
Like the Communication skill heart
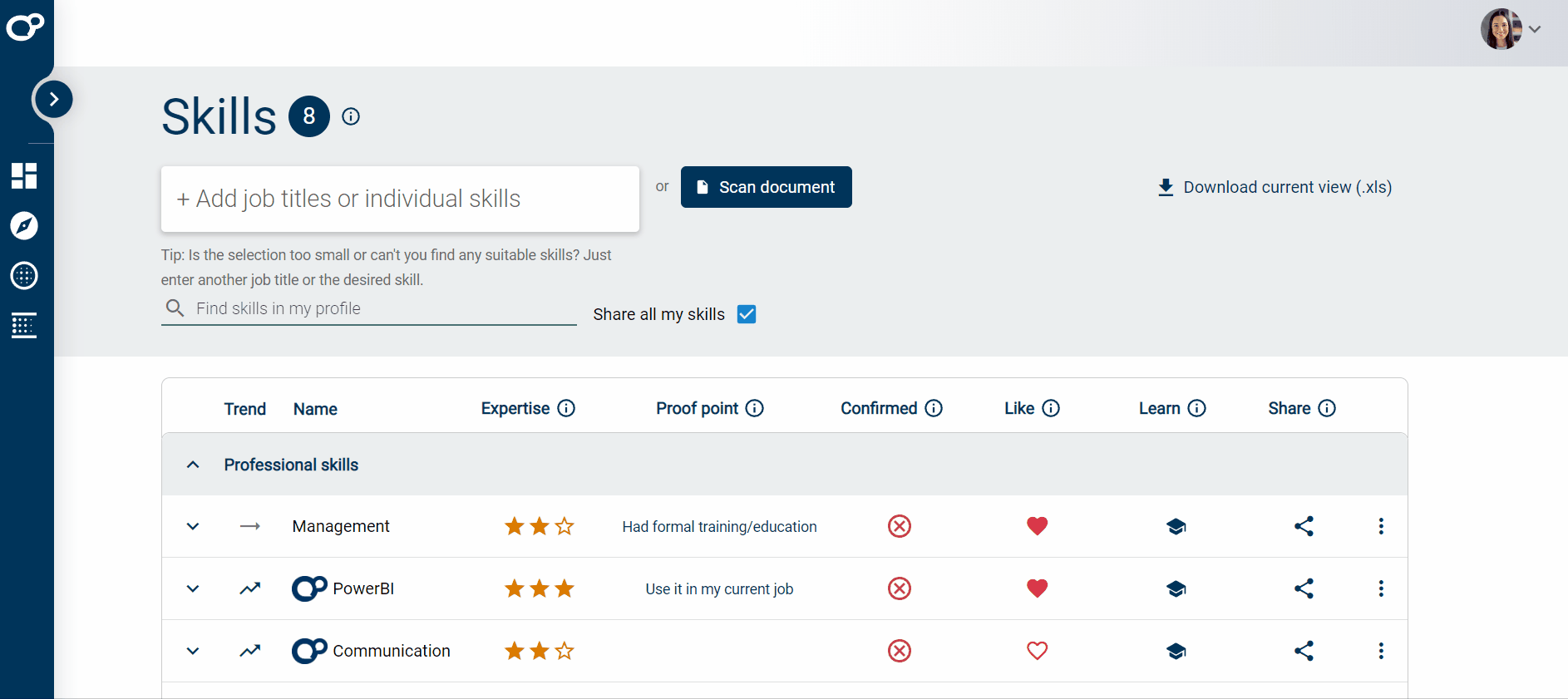click(1037, 651)
